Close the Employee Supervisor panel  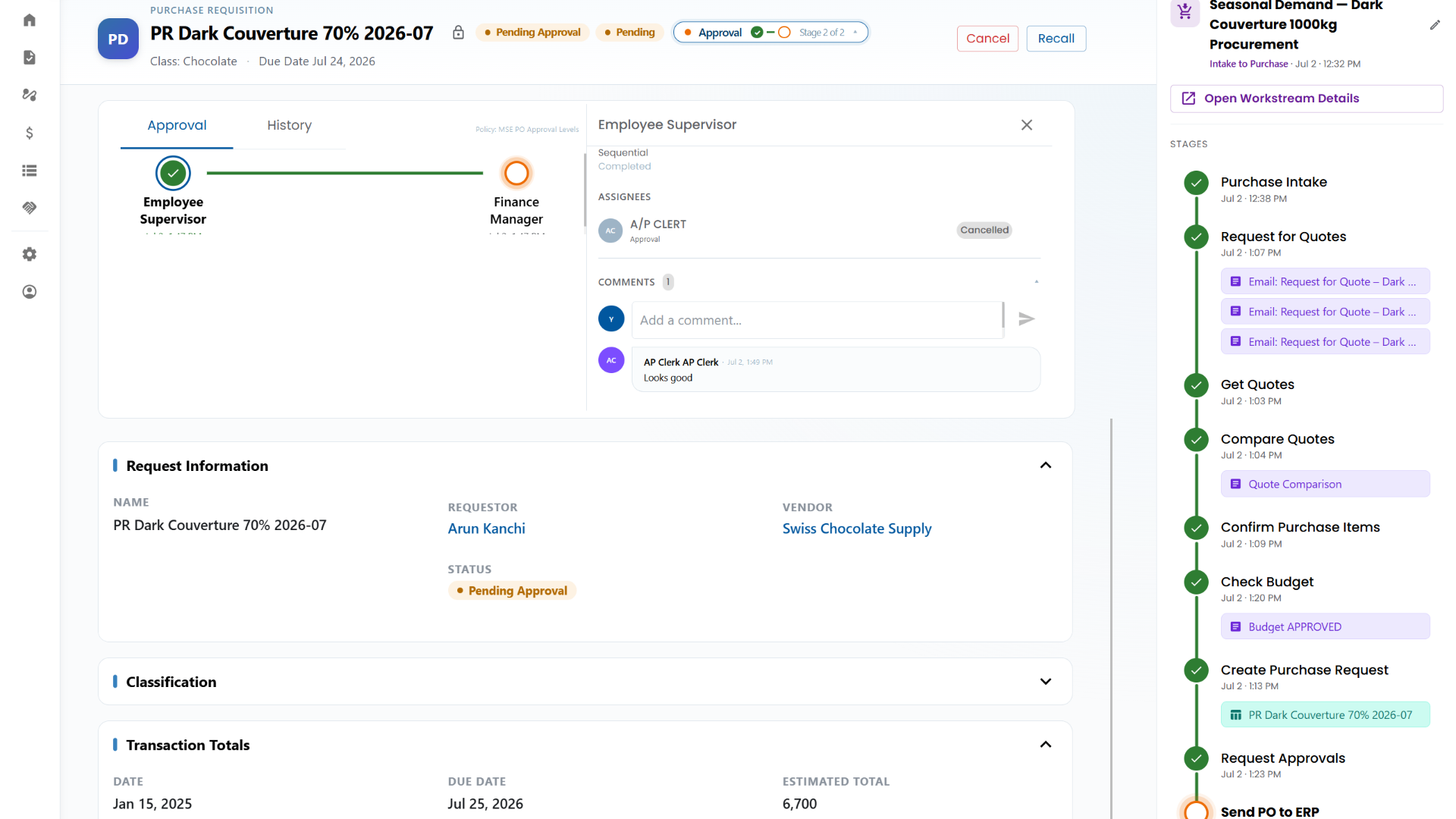1027,125
